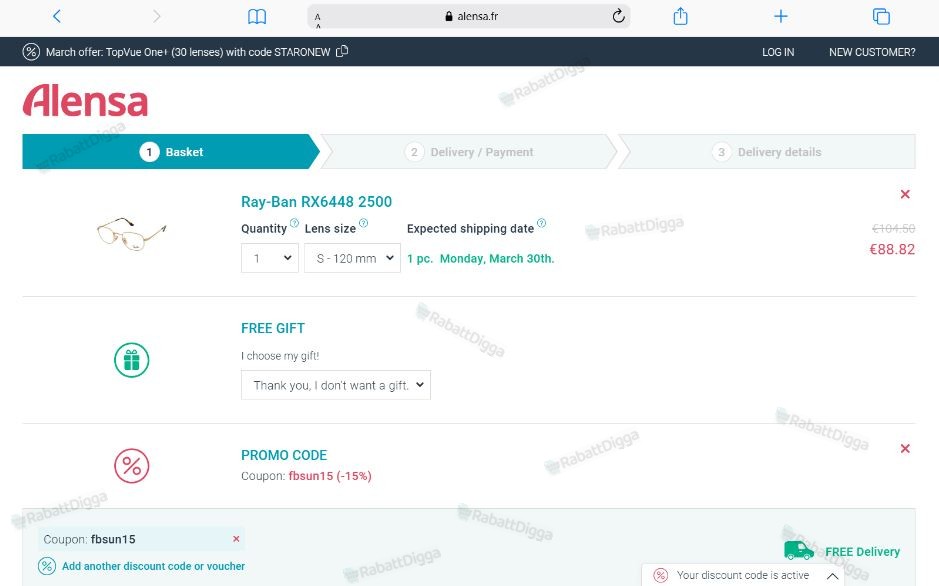This screenshot has height=586, width=939.
Task: Open Ray-Ban RX6448 2500 product link
Action: (x=316, y=202)
